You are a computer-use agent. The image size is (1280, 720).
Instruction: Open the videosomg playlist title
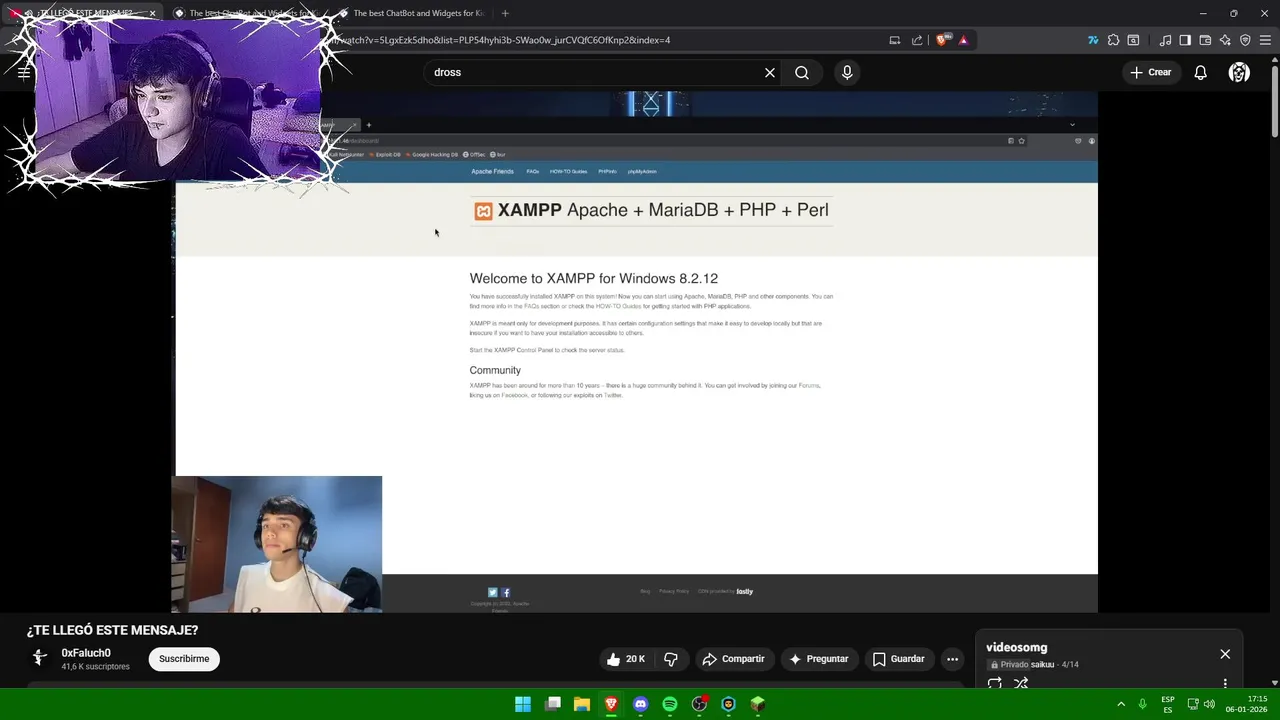coord(1017,647)
